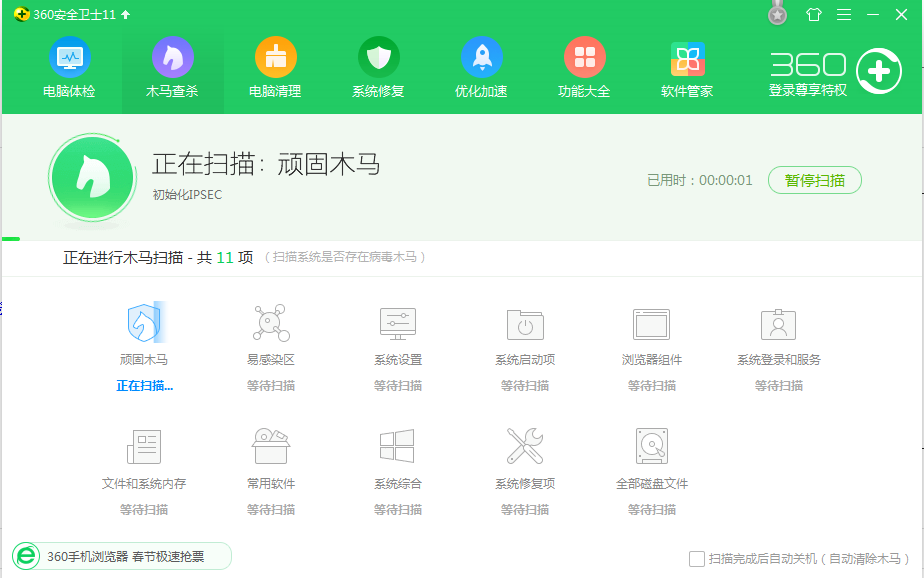Click the medal badge icon in title bar

778,13
